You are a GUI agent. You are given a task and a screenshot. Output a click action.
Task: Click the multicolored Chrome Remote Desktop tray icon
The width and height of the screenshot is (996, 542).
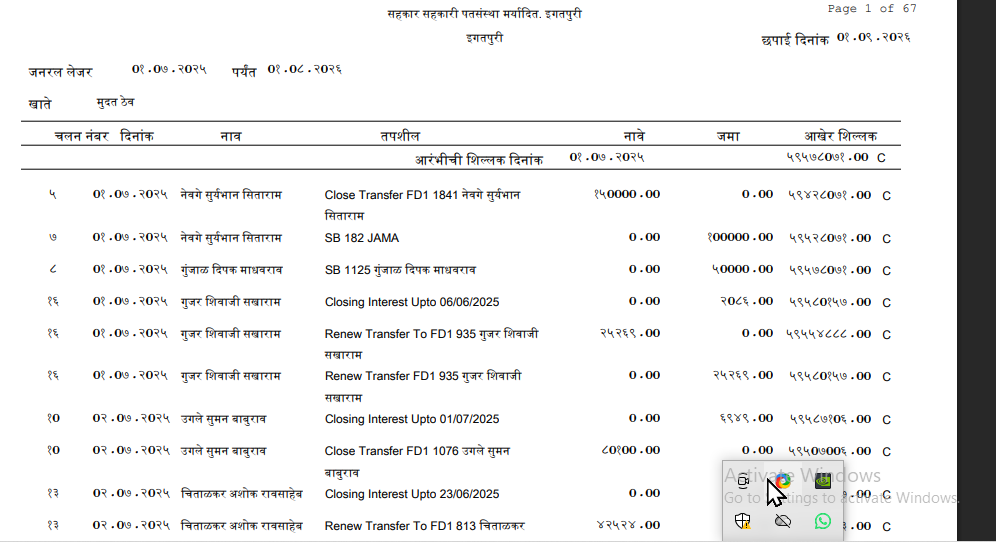click(783, 481)
